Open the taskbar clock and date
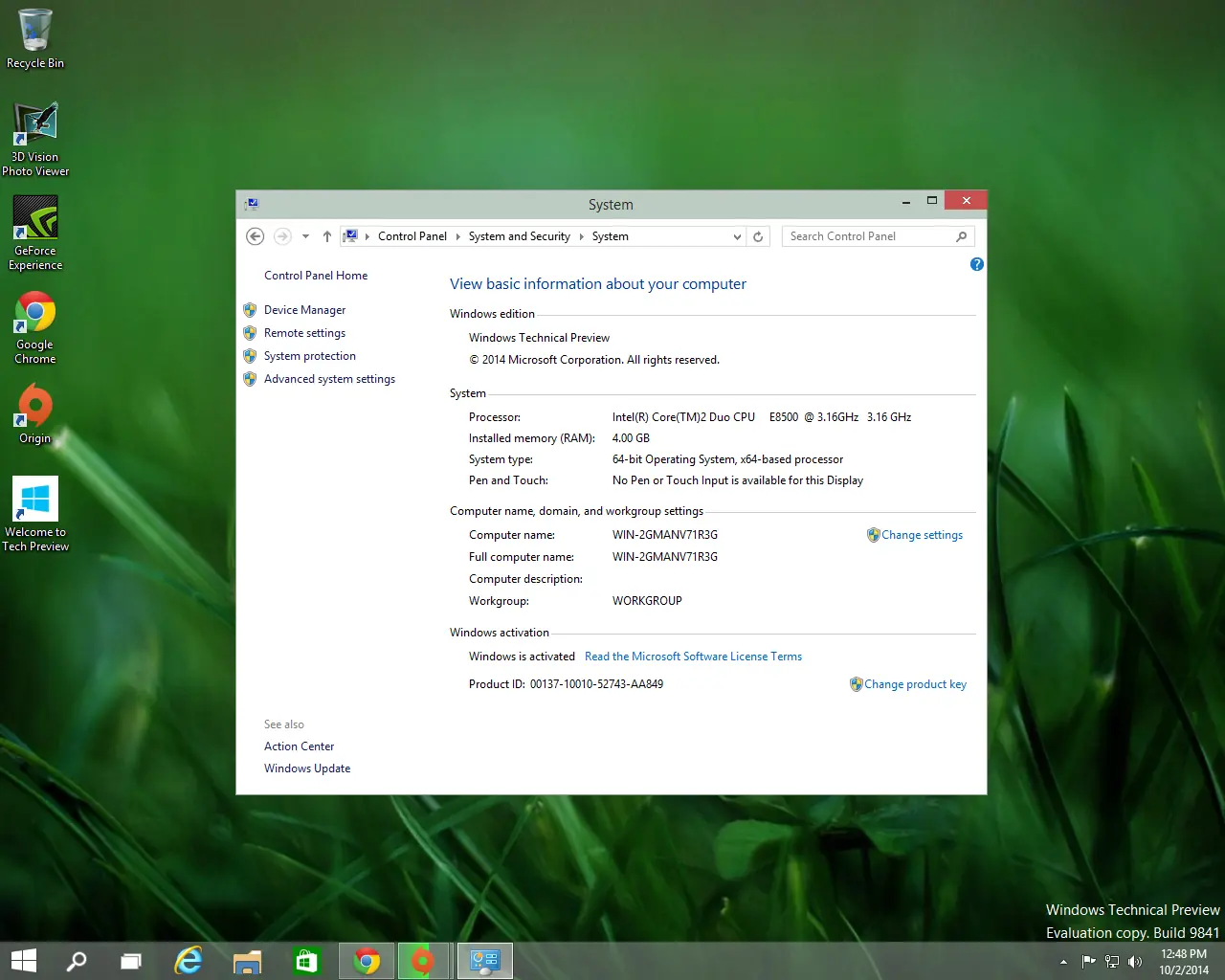 (x=1184, y=962)
